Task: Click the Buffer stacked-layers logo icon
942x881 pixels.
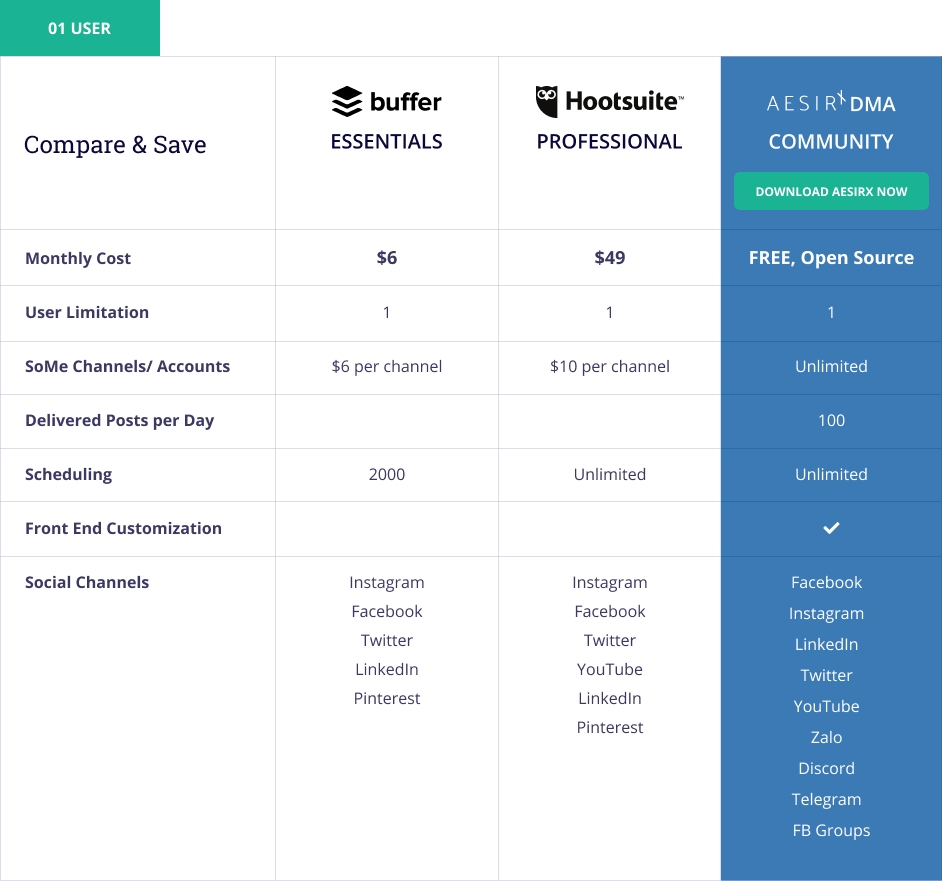Action: (347, 102)
